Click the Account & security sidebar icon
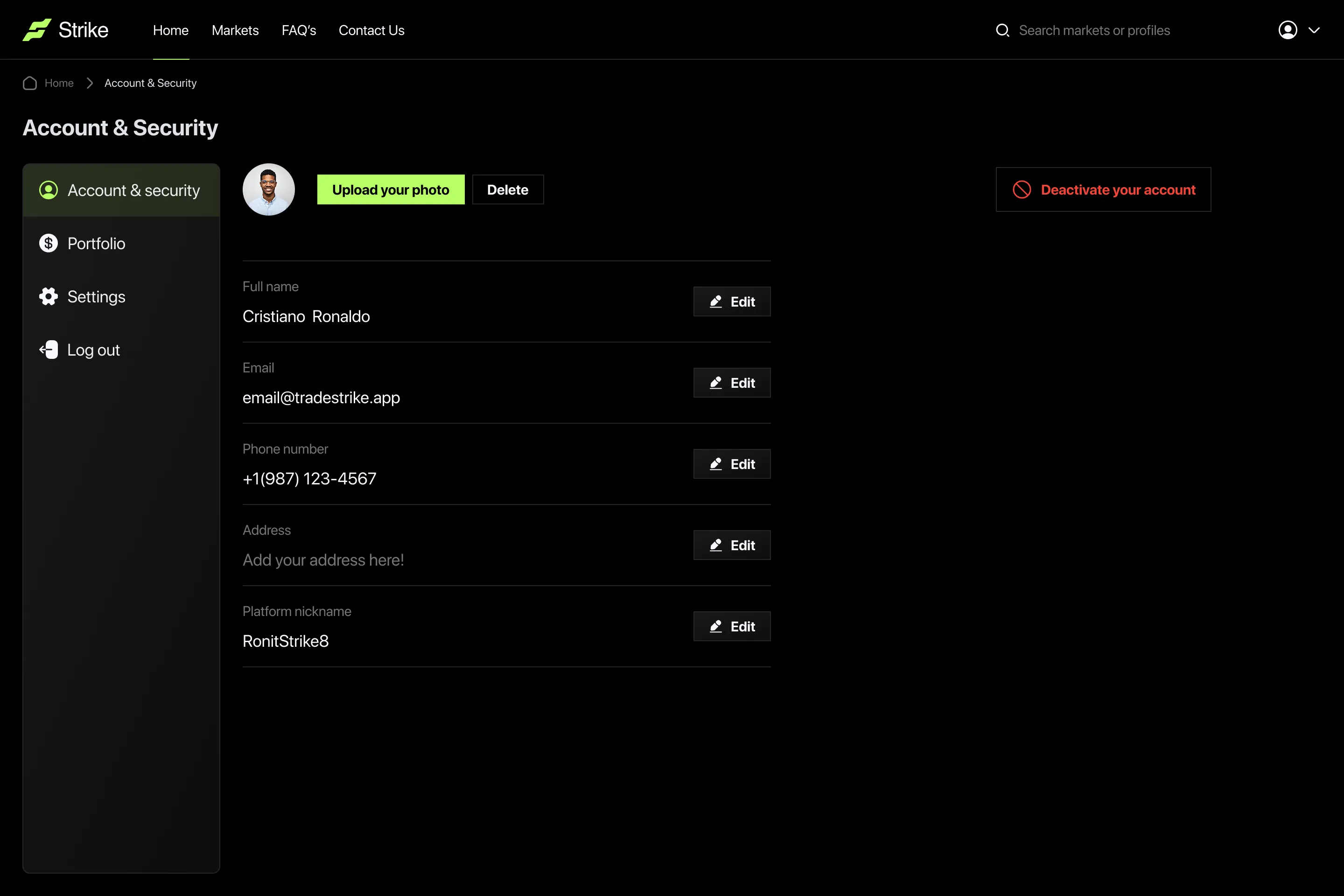 pyautogui.click(x=49, y=190)
